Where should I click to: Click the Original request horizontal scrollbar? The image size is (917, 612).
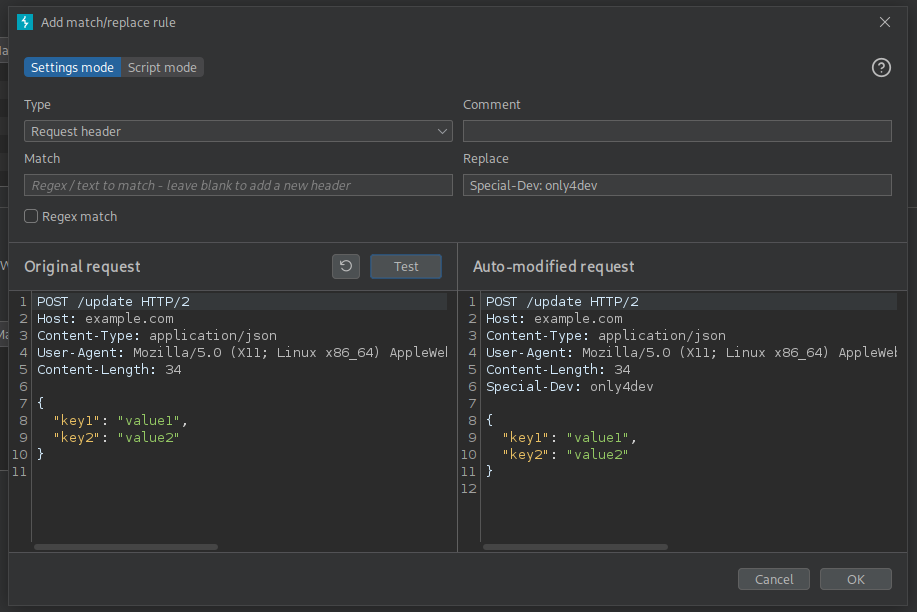point(126,547)
